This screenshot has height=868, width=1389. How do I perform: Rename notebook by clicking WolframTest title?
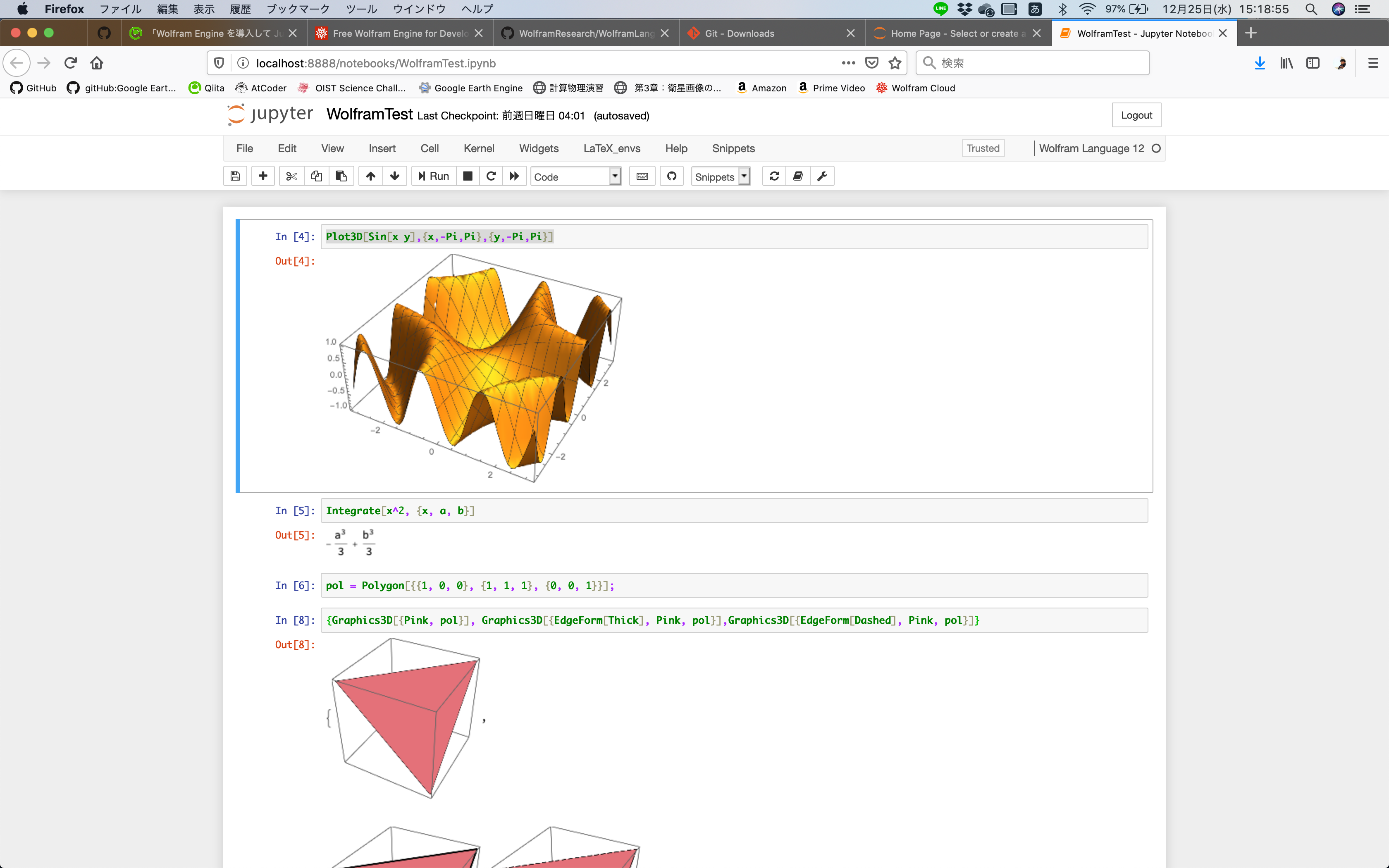370,114
